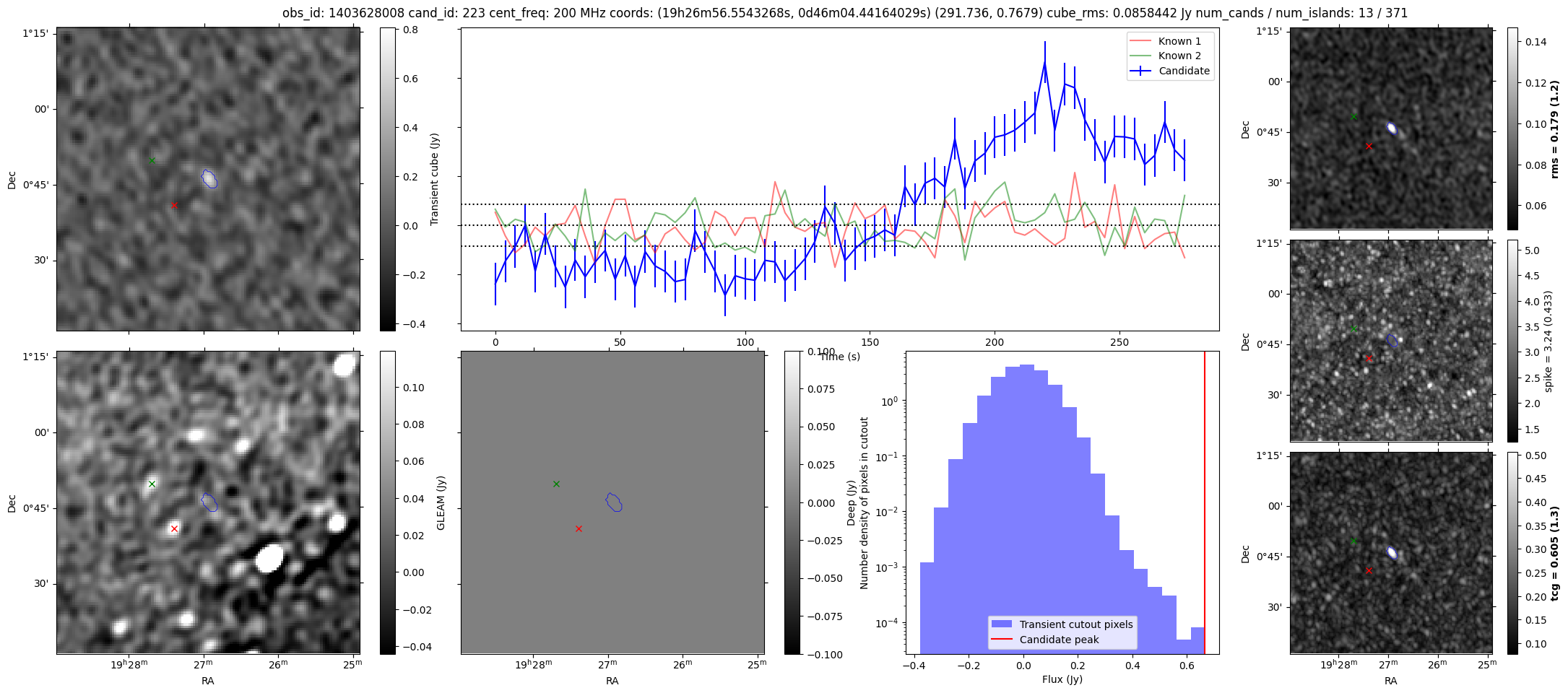Click the blue candidate contour in Transient cube panel

click(209, 178)
